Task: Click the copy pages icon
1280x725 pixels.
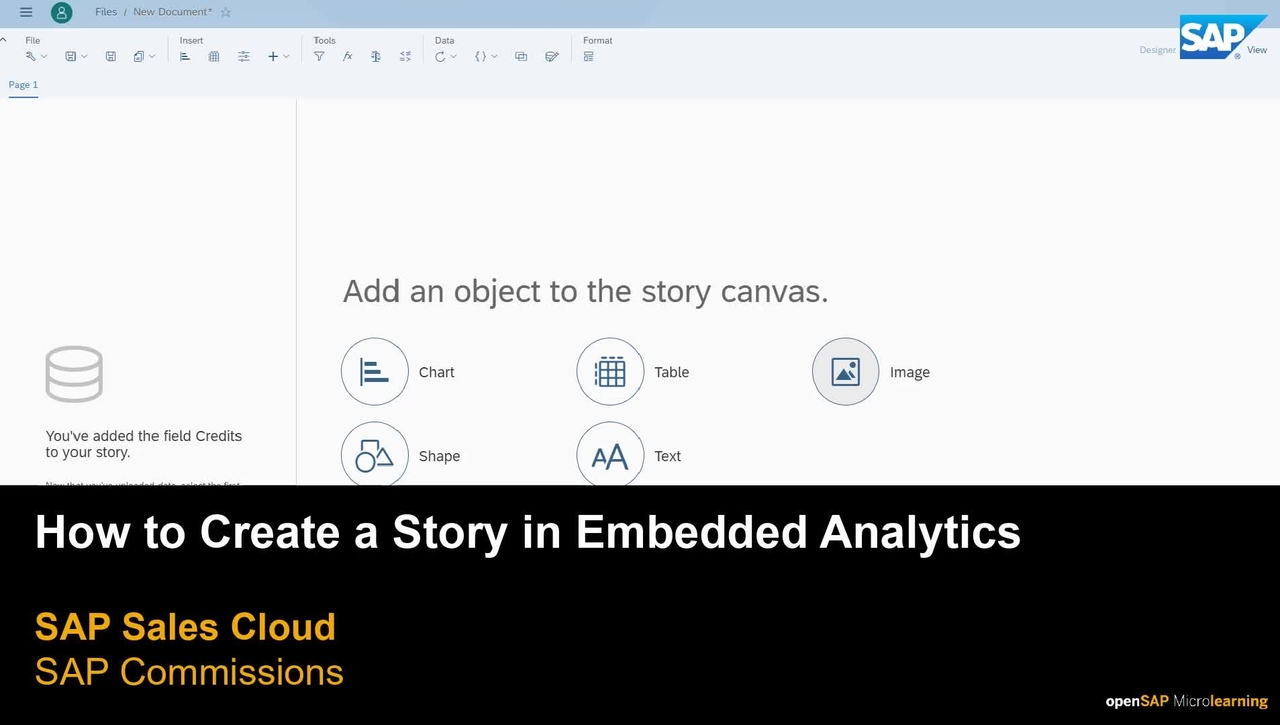Action: click(x=139, y=57)
